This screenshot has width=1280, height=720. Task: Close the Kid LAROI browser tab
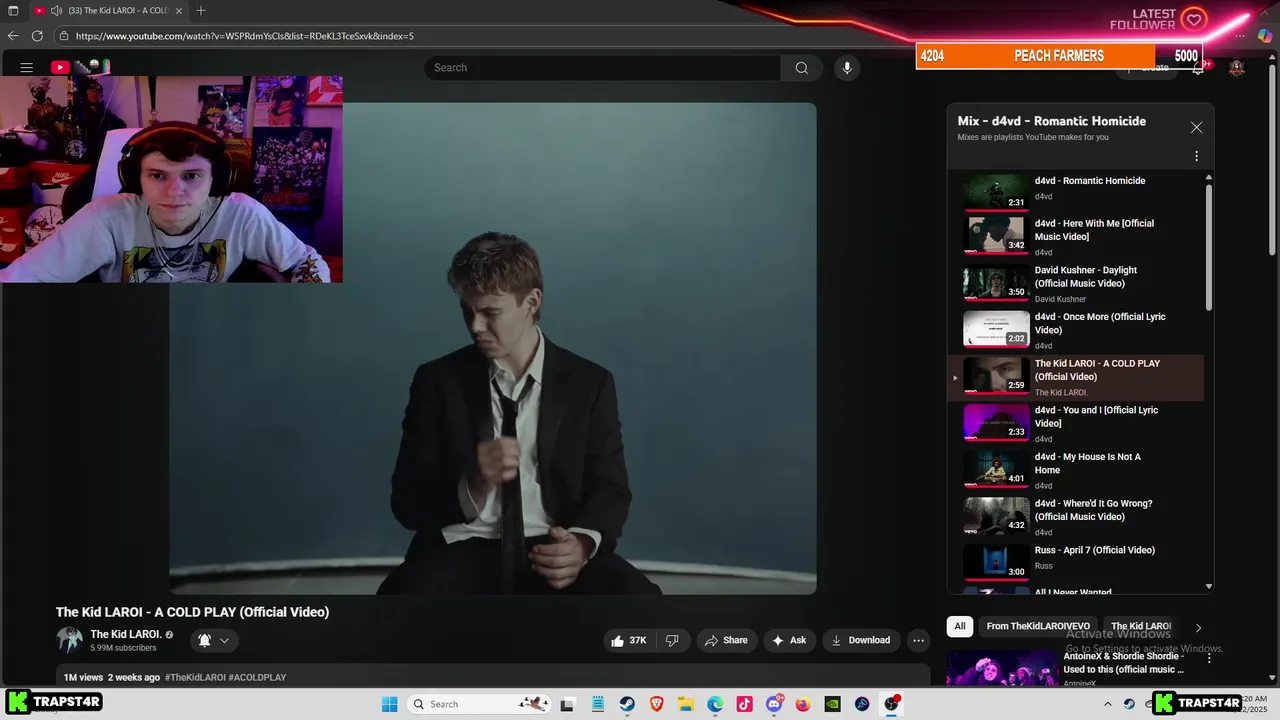pos(178,11)
